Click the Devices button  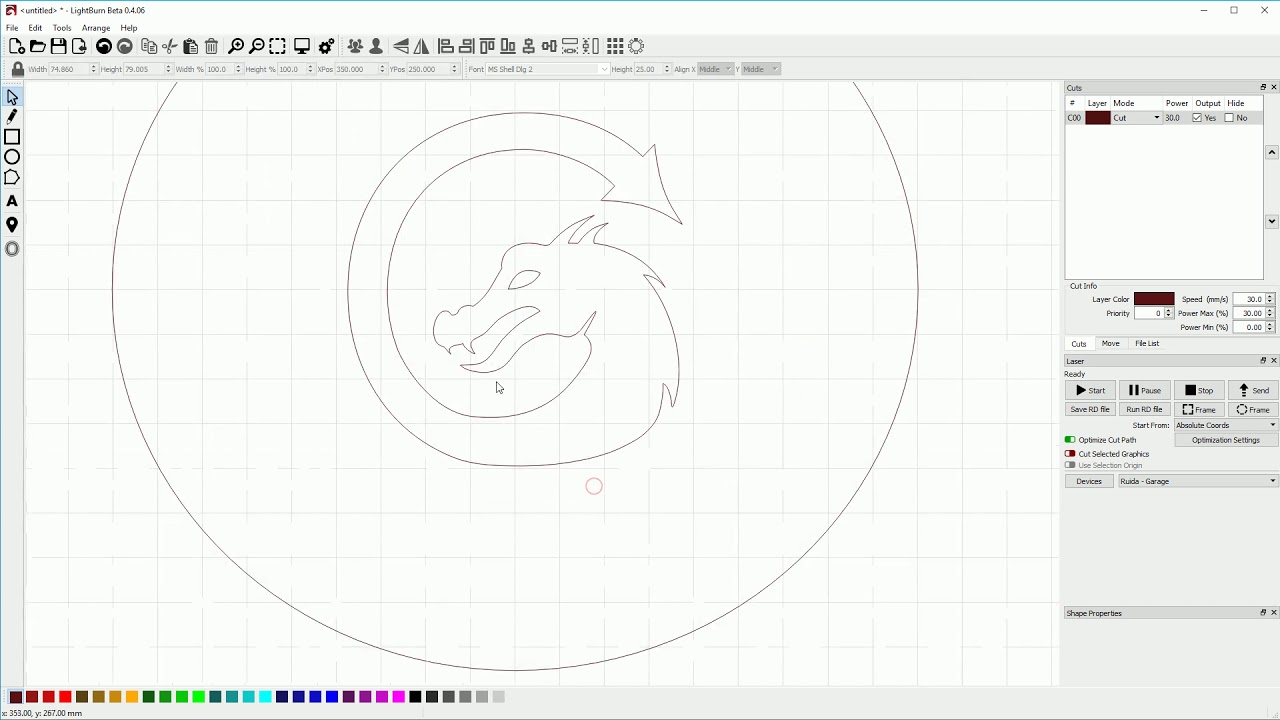pos(1089,481)
